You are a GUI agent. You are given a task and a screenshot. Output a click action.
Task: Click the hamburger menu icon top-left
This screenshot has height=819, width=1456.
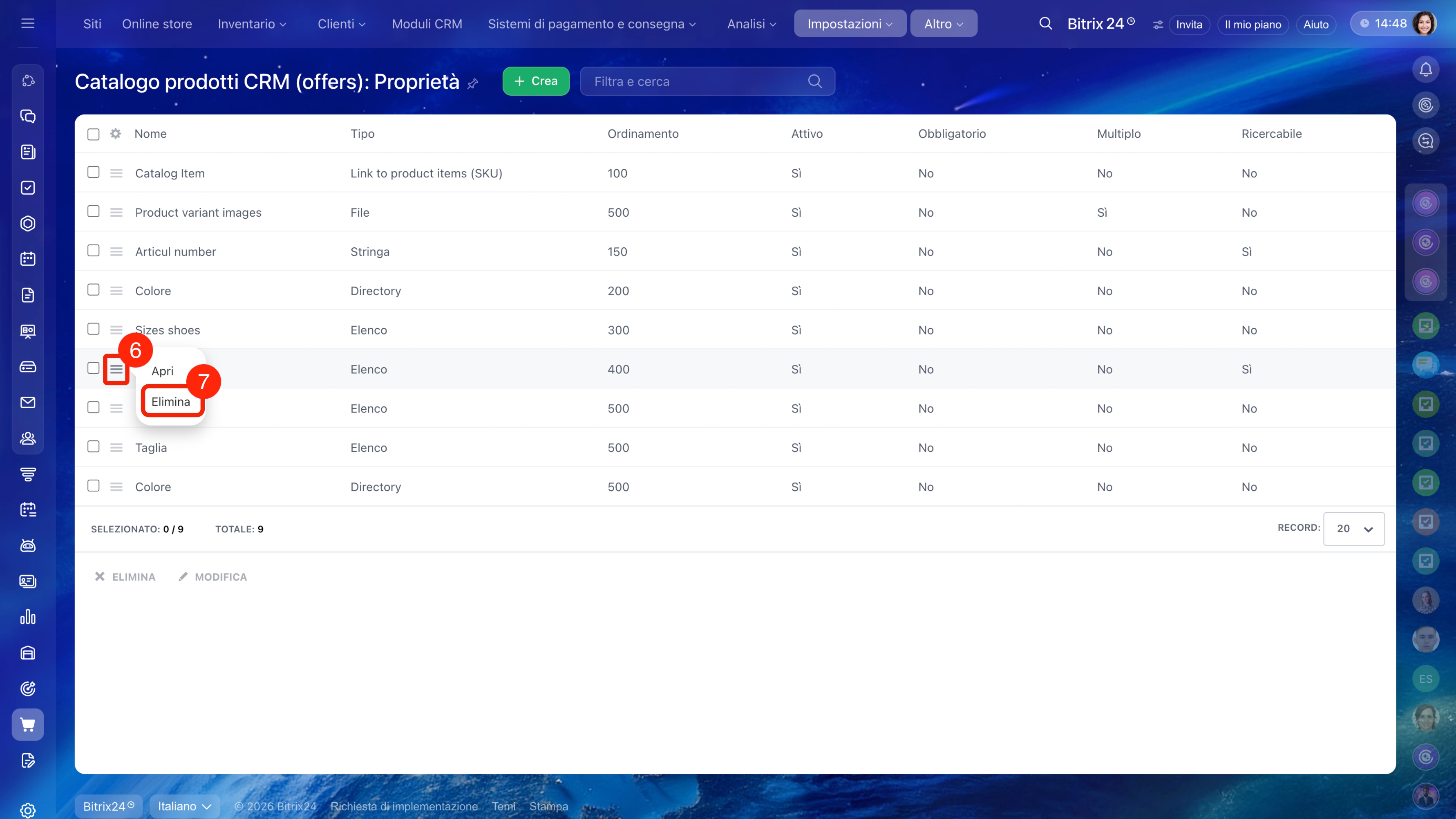(28, 24)
